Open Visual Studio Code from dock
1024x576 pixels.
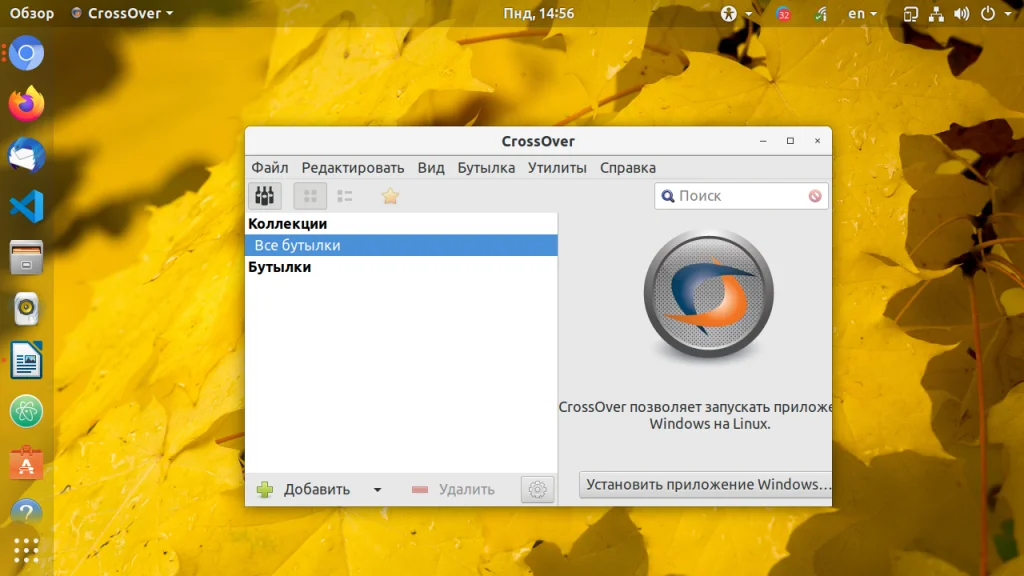click(x=26, y=206)
